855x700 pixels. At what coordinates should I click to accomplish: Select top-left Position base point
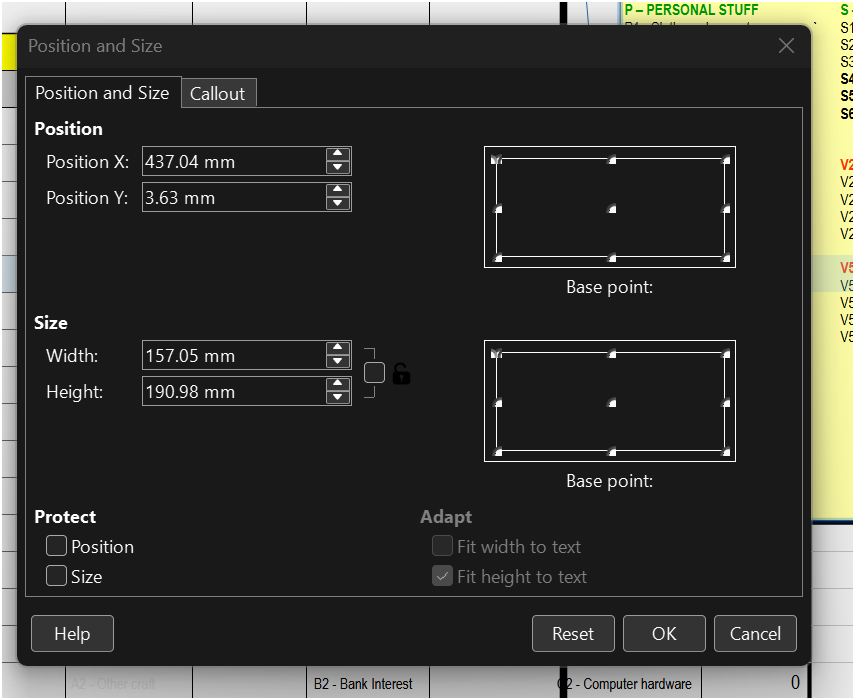click(497, 160)
